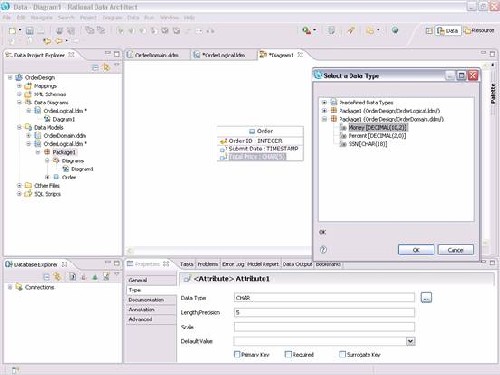The image size is (500, 375).
Task: Expand Predefined Data Types node
Action: (324, 102)
